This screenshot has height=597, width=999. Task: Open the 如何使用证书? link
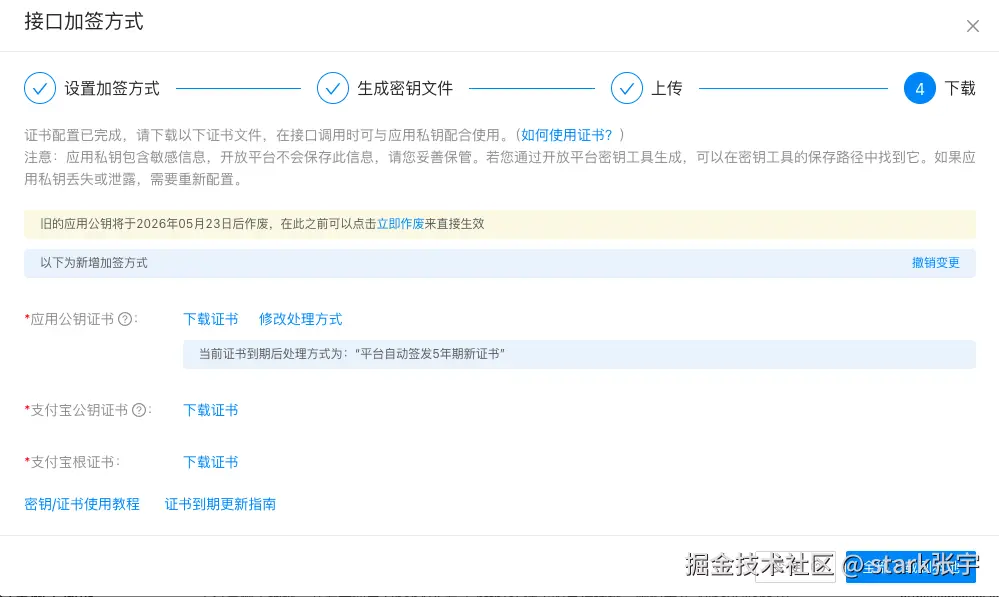(566, 135)
